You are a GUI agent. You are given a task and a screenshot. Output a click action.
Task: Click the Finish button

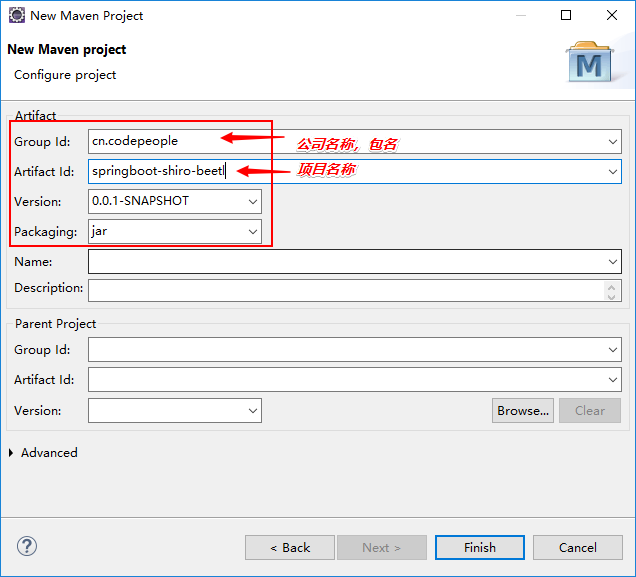[479, 547]
